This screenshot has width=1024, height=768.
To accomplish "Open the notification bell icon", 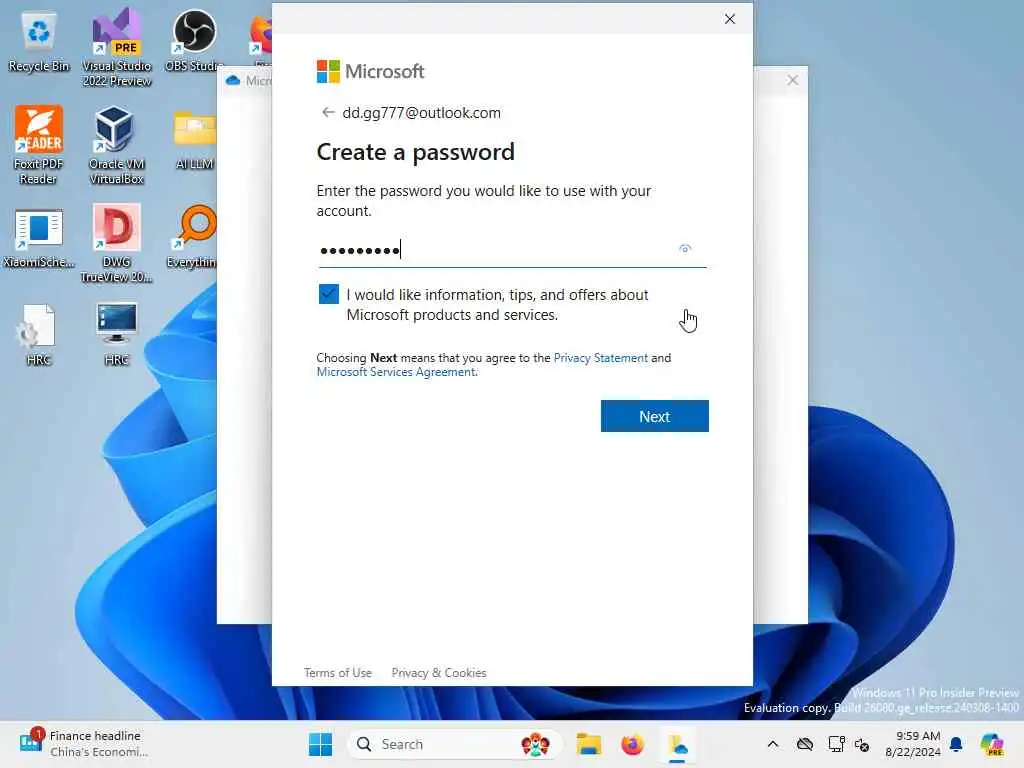I will point(956,744).
